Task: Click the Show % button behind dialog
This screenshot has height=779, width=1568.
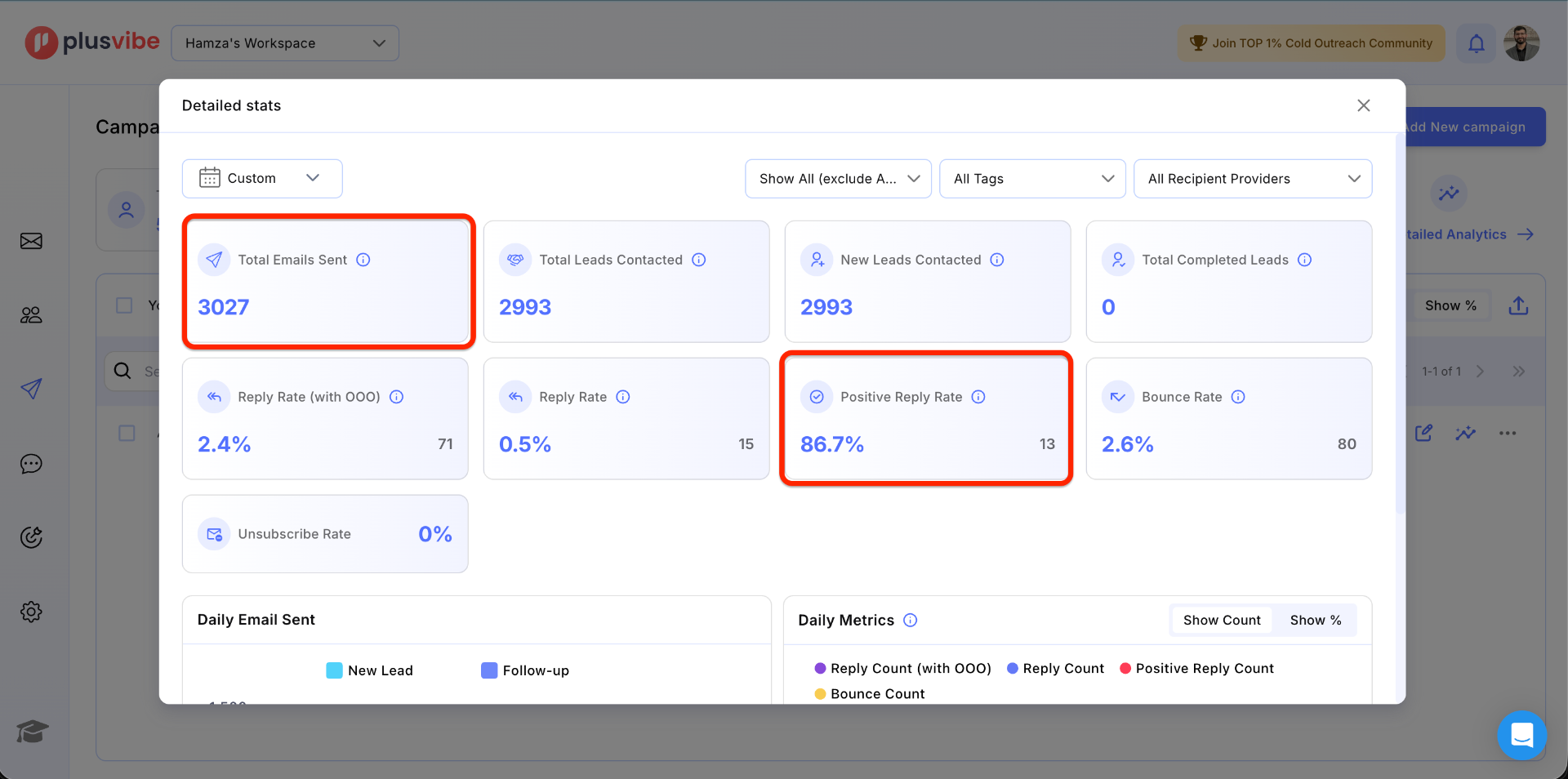Action: (1450, 305)
